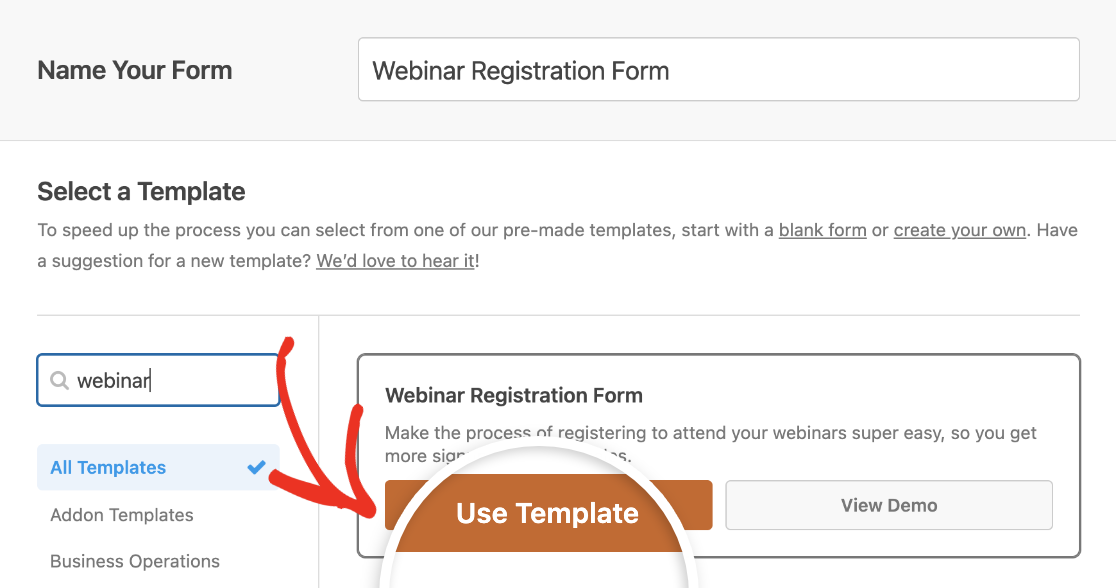Choose the Business Operations category

click(135, 561)
